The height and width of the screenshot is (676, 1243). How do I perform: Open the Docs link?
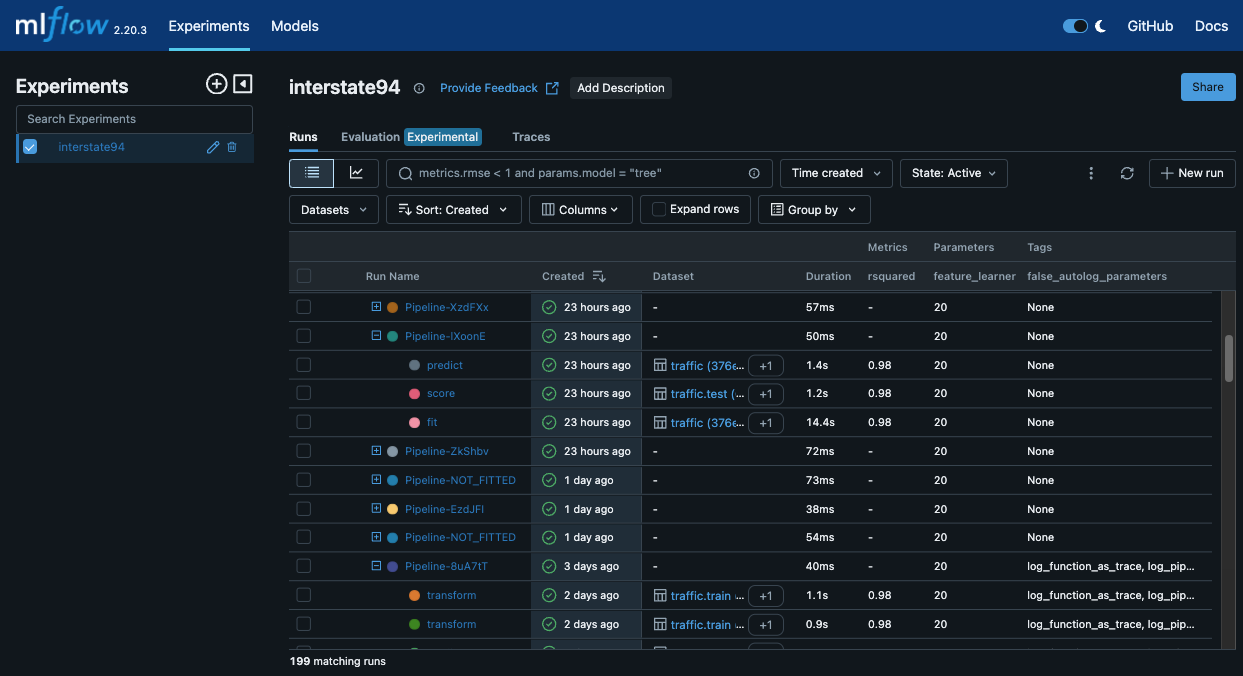(x=1211, y=26)
